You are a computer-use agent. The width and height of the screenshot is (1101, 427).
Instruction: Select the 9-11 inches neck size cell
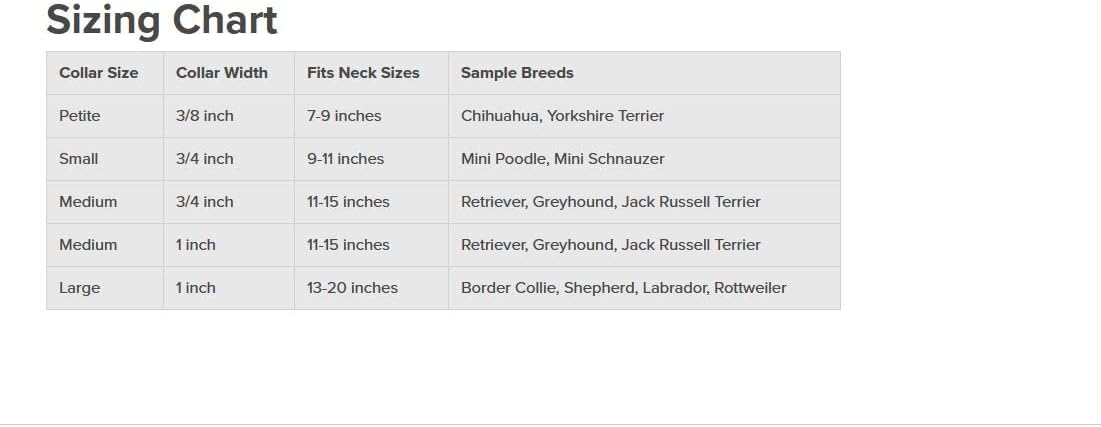point(345,159)
